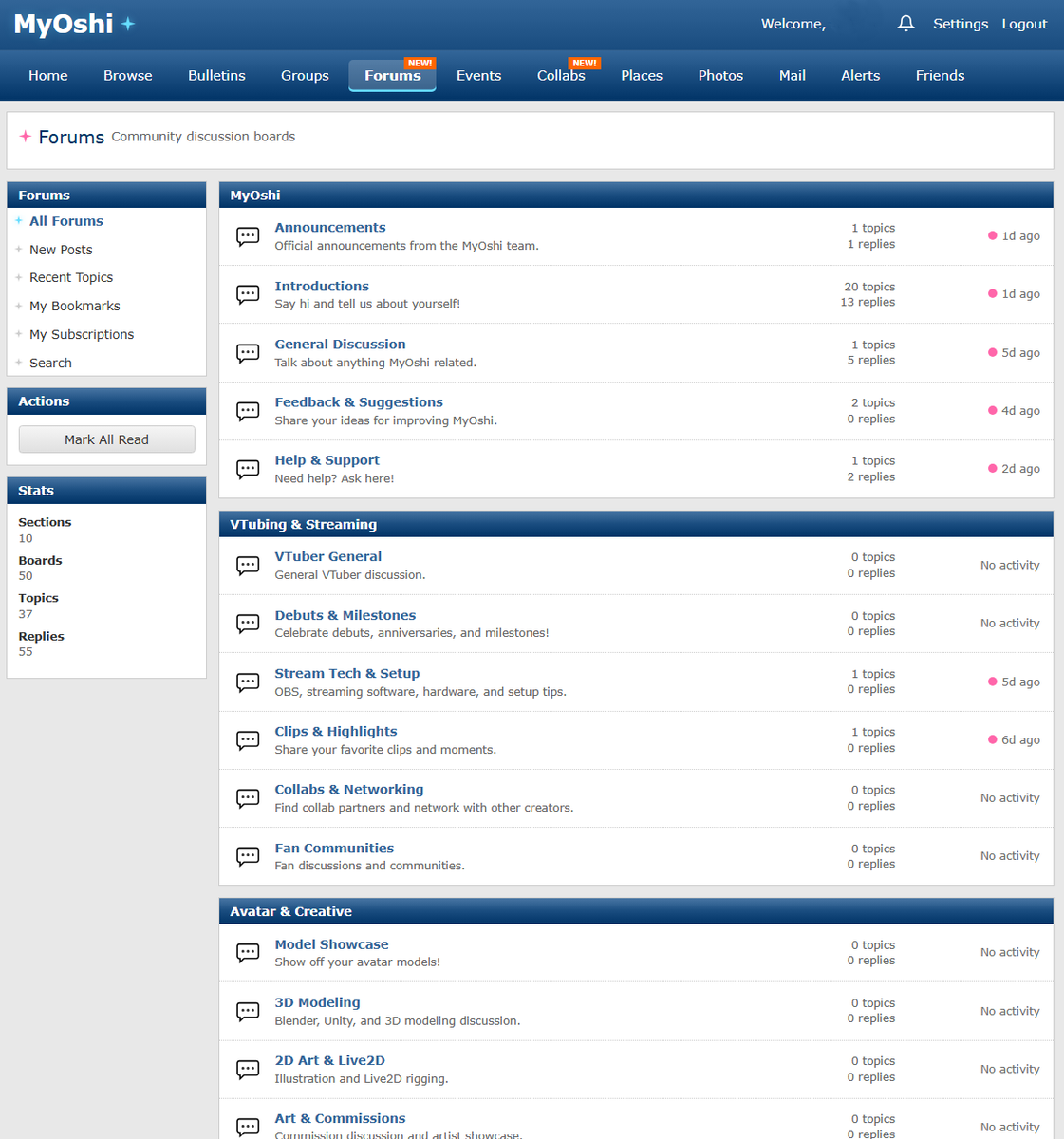Click the Announcements board speech bubble icon
The image size is (1064, 1139).
pos(248,236)
